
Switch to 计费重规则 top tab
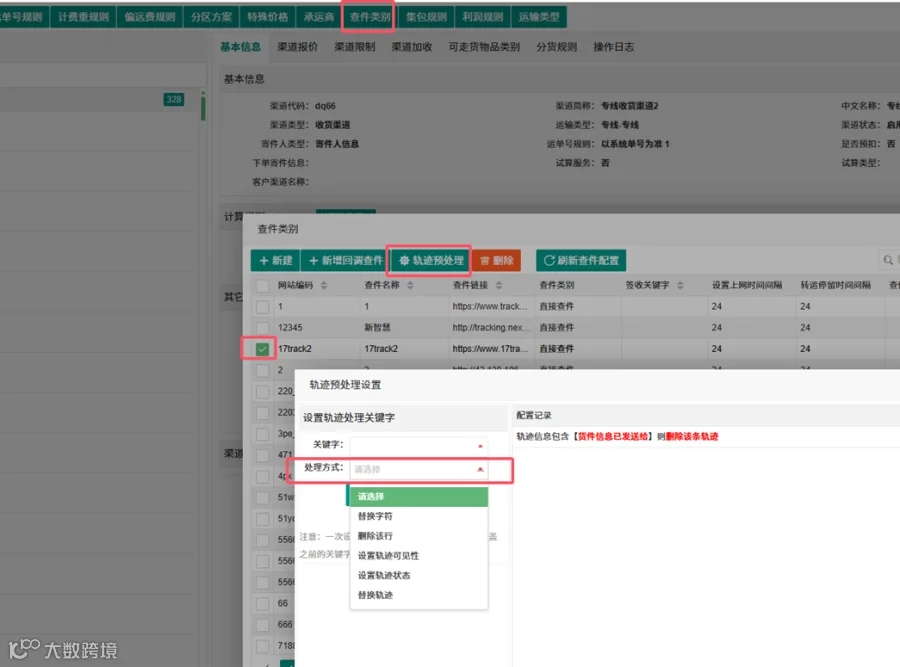[x=83, y=17]
